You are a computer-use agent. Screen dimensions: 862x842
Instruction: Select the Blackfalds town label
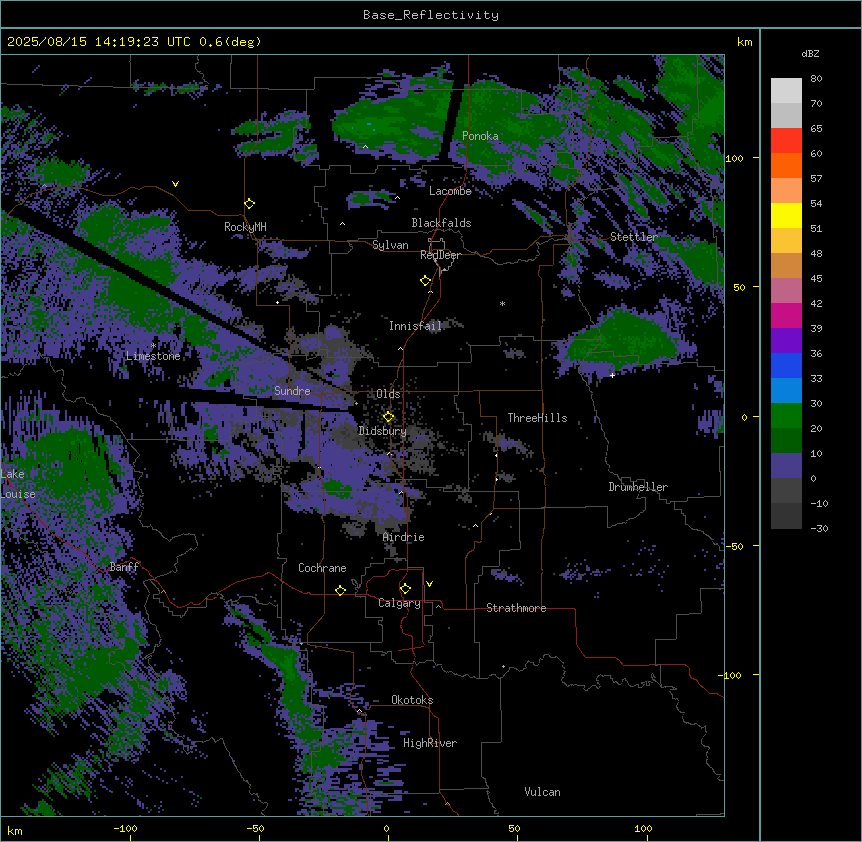pos(441,223)
